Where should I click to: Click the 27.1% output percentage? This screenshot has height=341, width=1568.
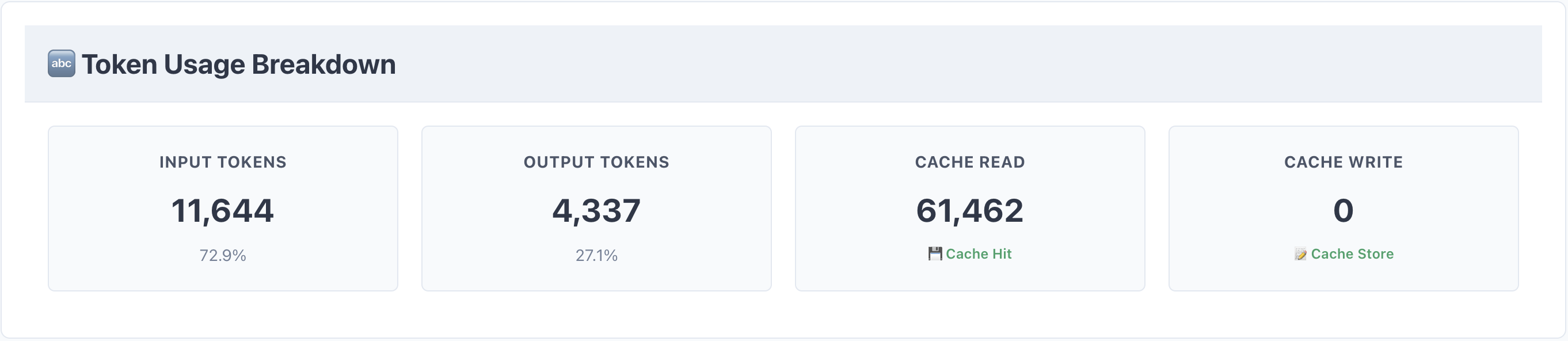point(596,255)
